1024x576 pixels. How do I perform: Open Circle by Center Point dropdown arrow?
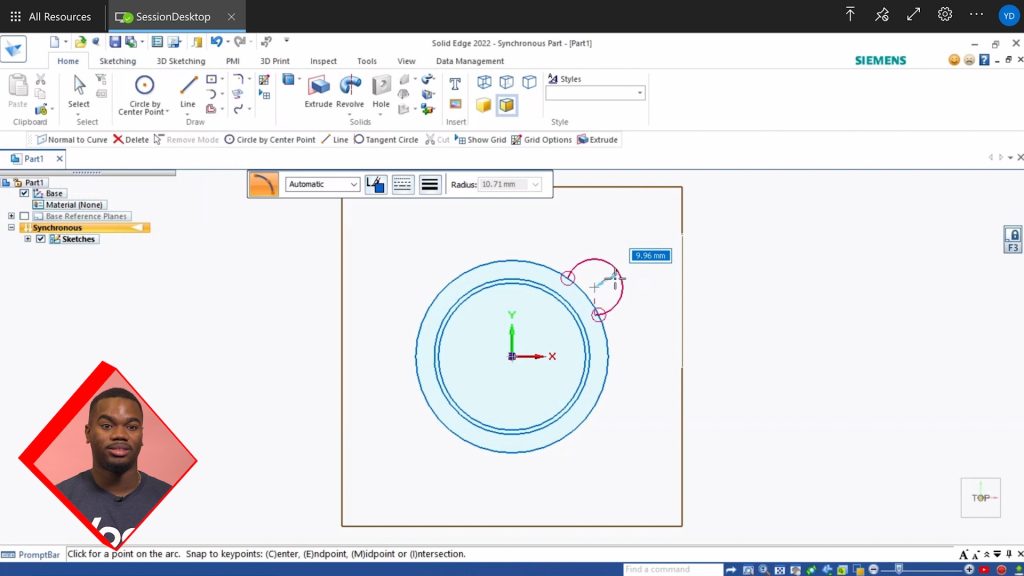[168, 112]
